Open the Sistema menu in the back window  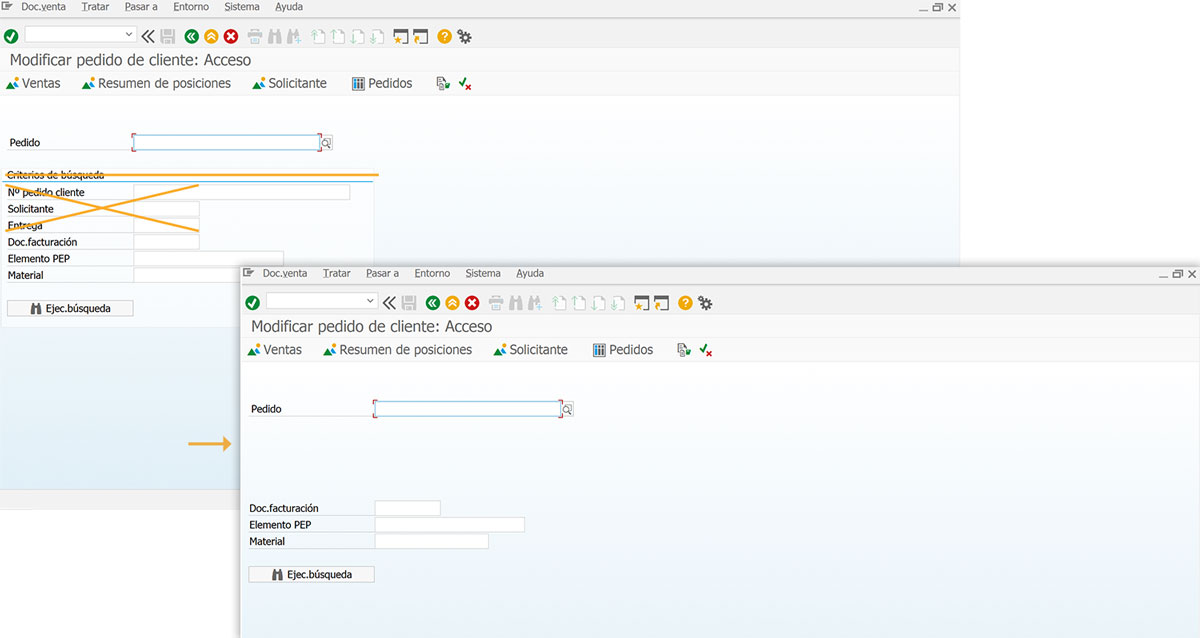242,7
